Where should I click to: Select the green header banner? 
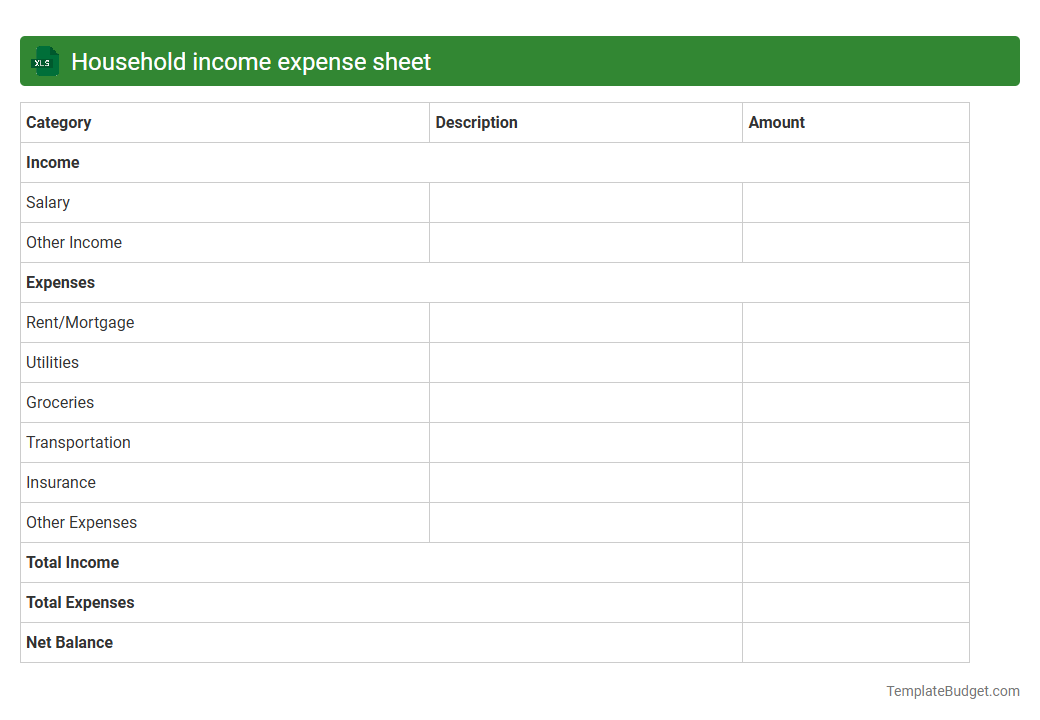click(520, 61)
